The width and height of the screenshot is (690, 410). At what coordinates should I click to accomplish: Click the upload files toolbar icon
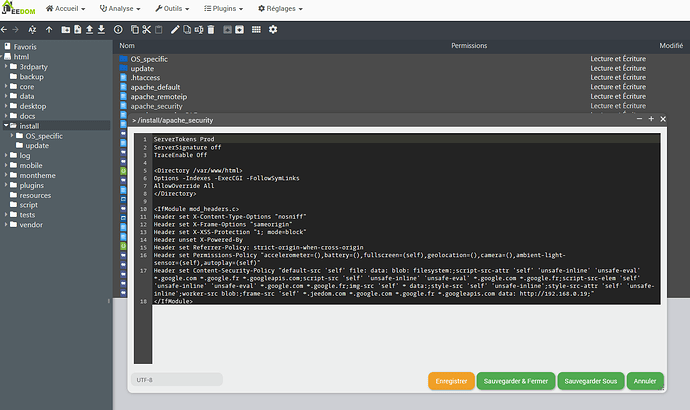[x=89, y=29]
